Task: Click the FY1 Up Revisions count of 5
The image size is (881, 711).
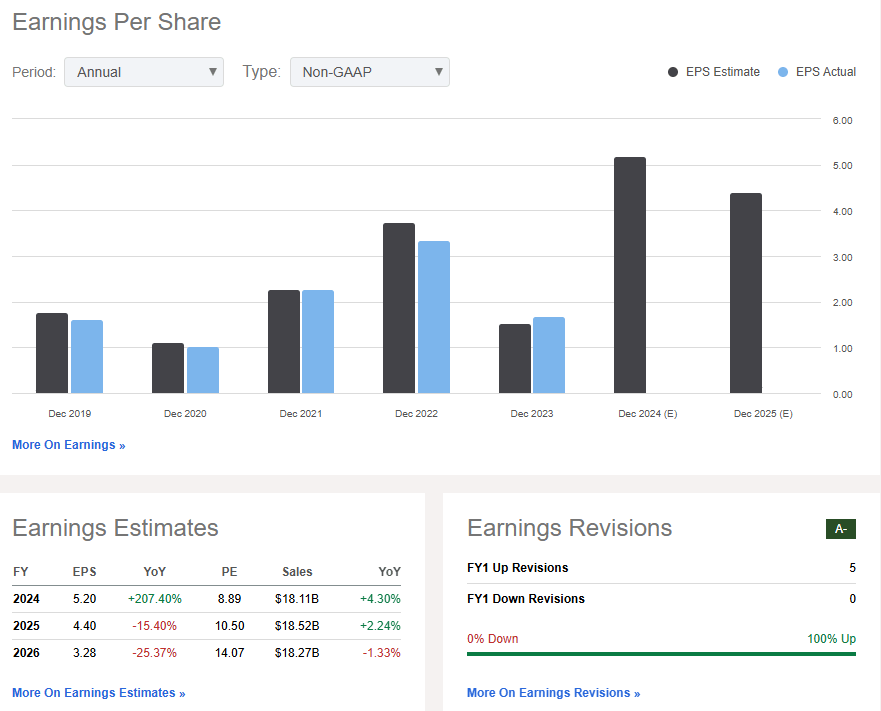Action: 852,566
